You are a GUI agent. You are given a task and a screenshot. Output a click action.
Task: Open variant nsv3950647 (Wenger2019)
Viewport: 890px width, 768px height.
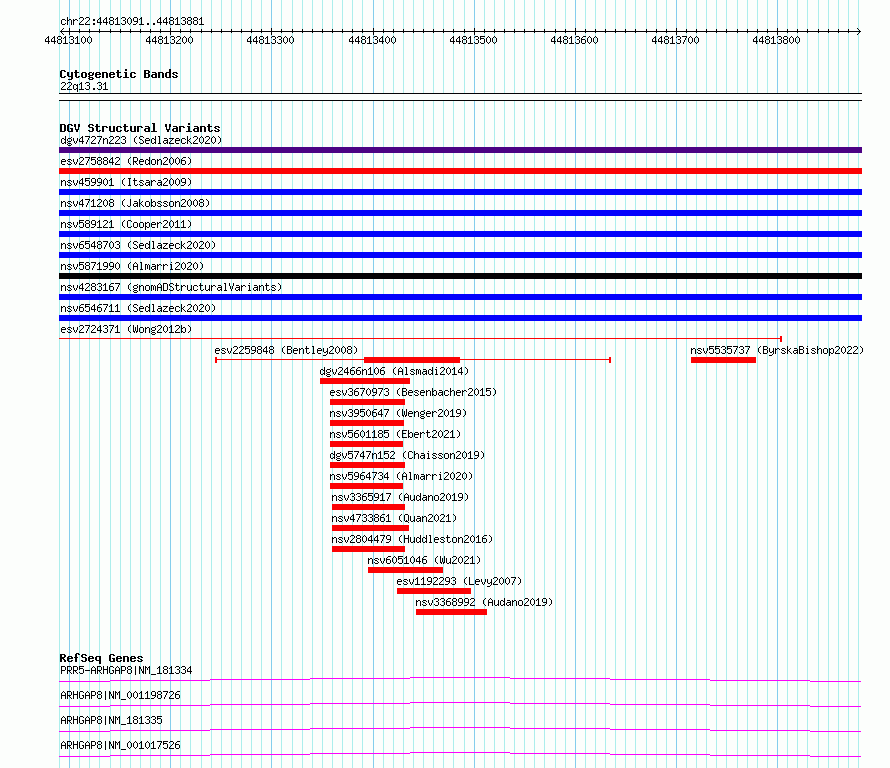point(398,413)
